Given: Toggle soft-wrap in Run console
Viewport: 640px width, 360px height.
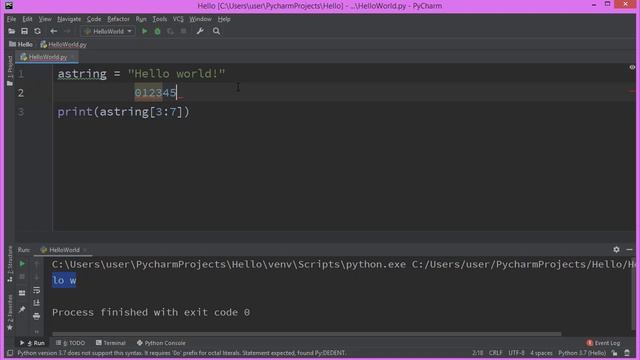Looking at the screenshot, I should click(x=36, y=290).
